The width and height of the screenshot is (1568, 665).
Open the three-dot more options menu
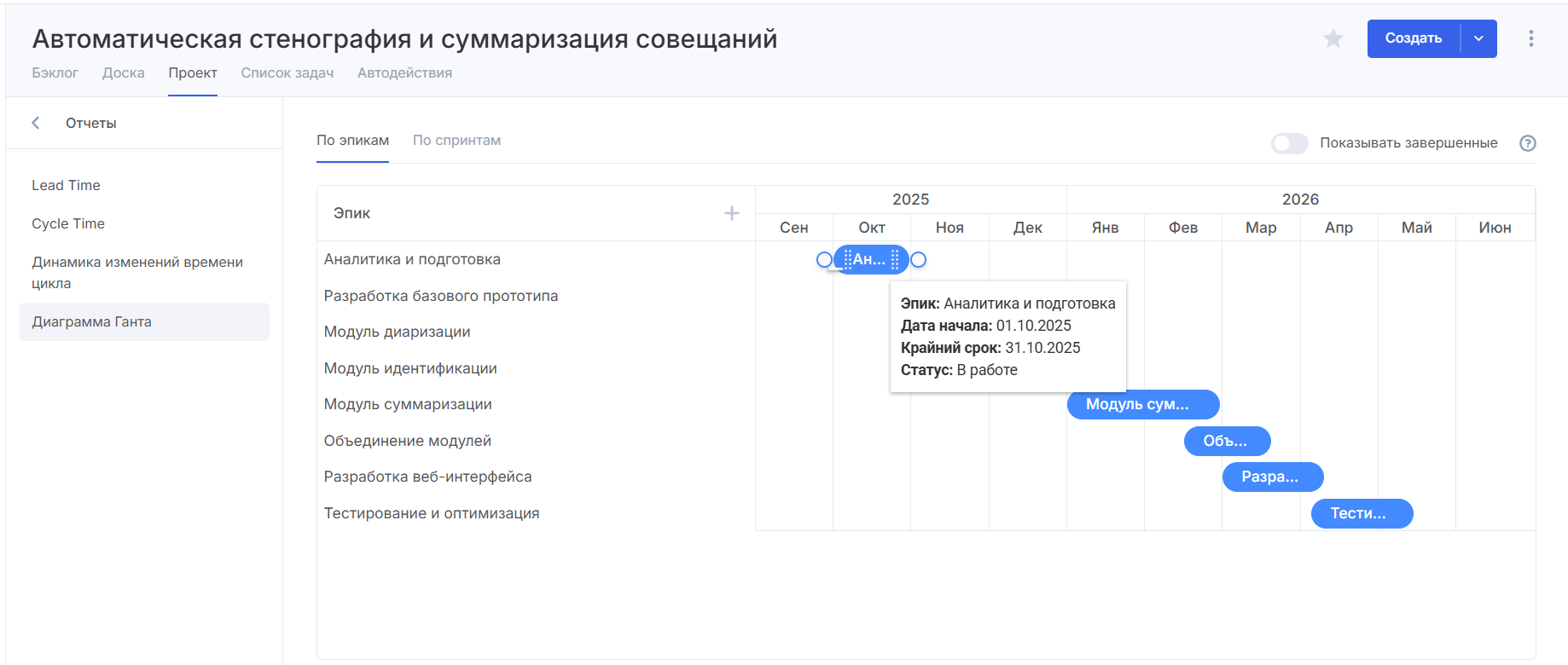(1530, 38)
